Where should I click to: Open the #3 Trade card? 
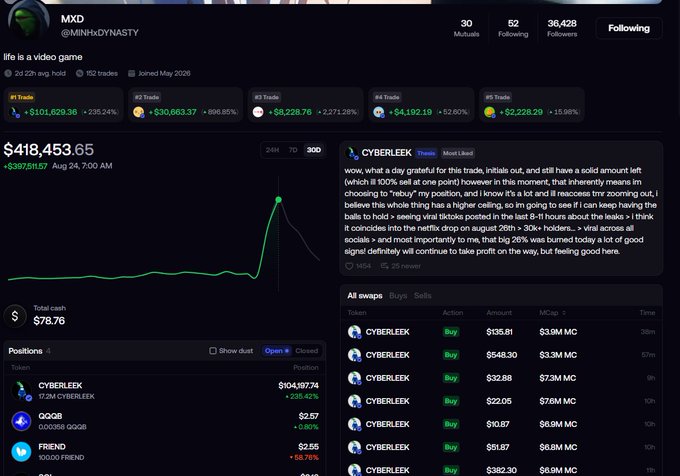[x=306, y=105]
